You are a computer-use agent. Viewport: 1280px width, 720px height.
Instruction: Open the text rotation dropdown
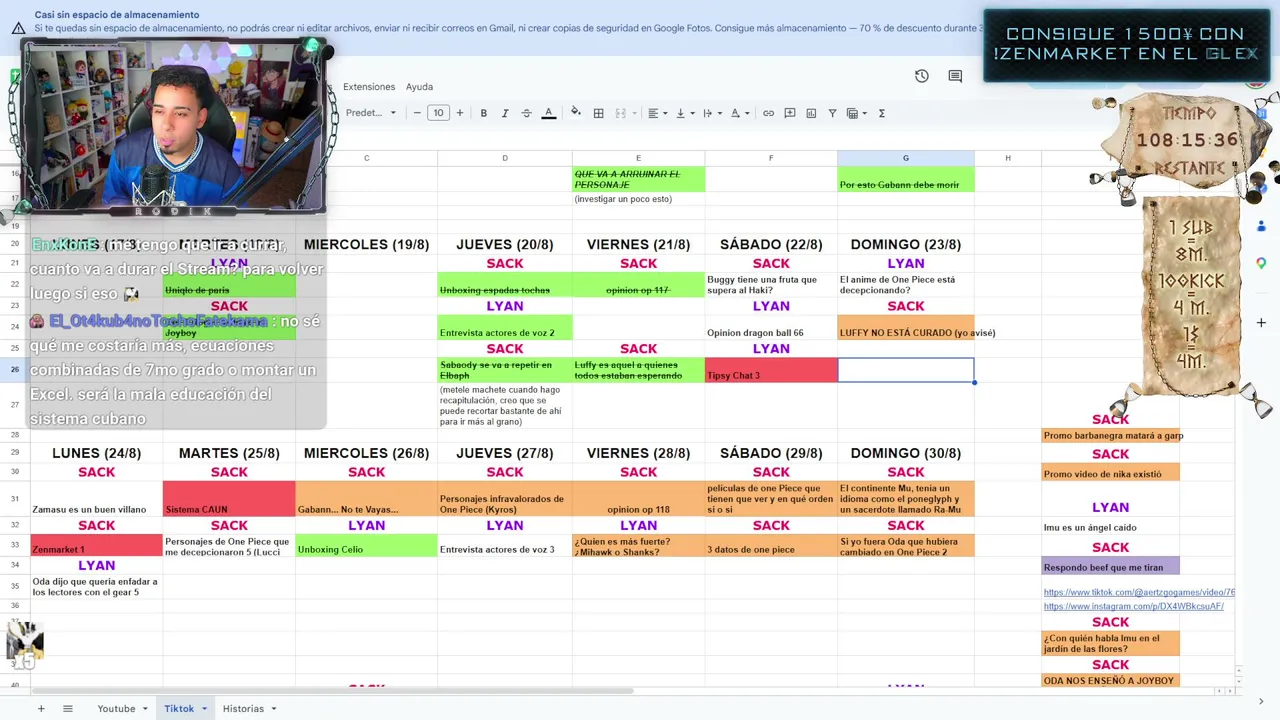tap(740, 113)
